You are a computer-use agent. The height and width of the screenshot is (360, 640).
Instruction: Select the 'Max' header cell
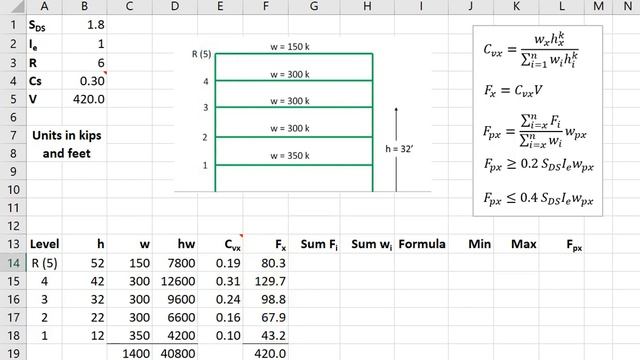click(x=516, y=244)
